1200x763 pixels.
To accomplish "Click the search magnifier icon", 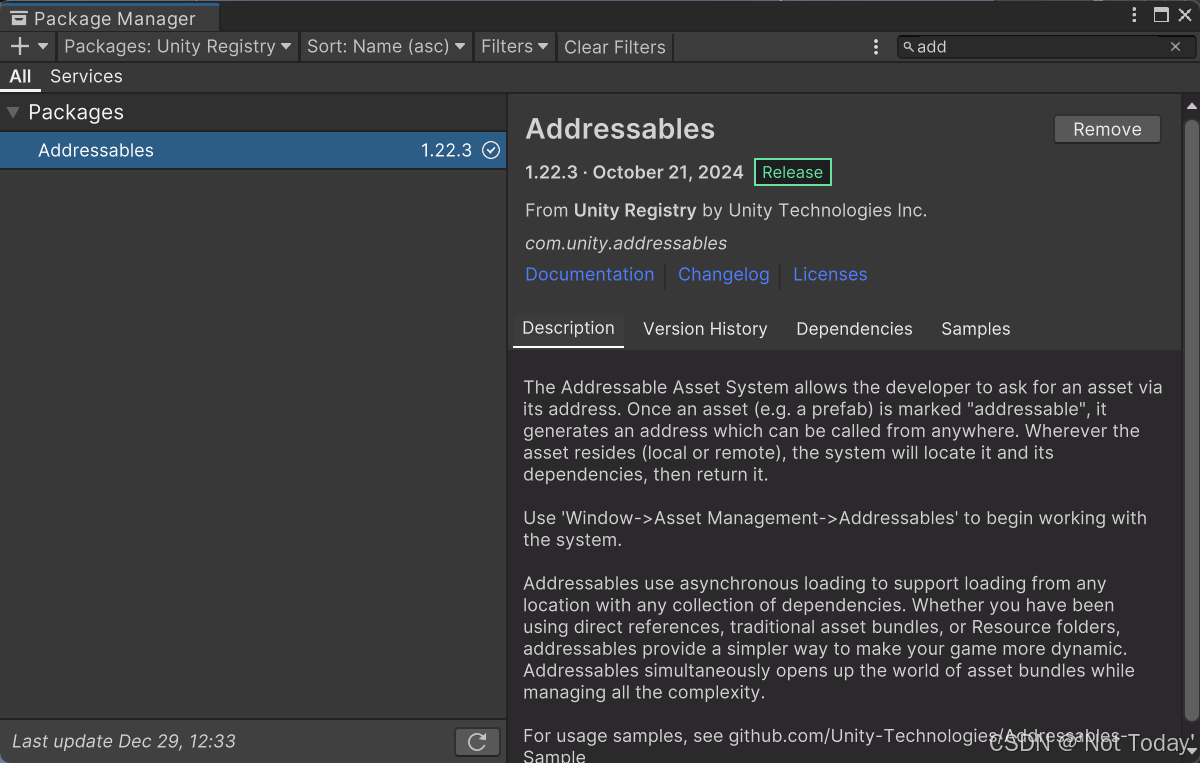I will [x=908, y=46].
